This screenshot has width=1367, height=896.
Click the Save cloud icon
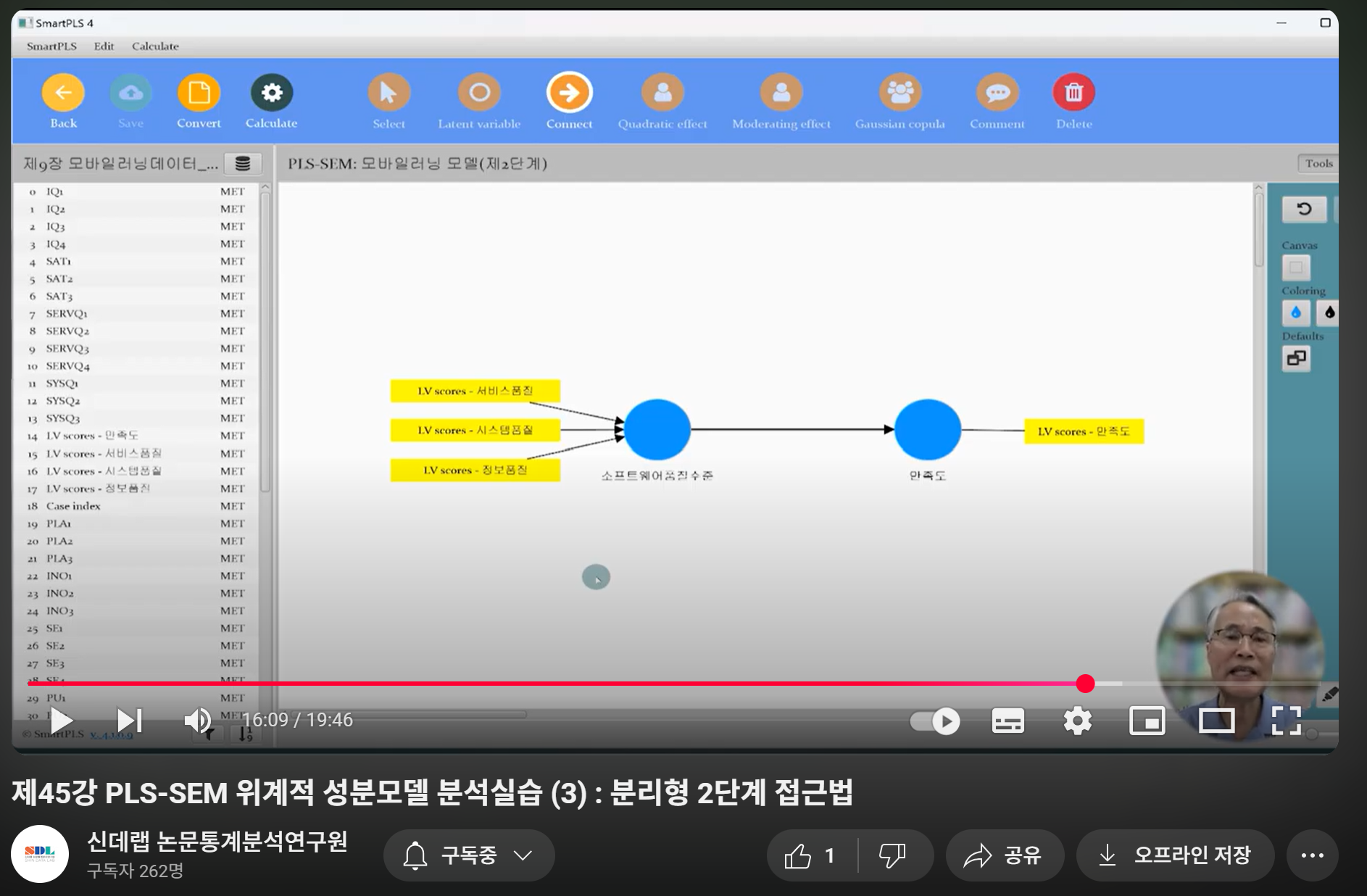[130, 93]
